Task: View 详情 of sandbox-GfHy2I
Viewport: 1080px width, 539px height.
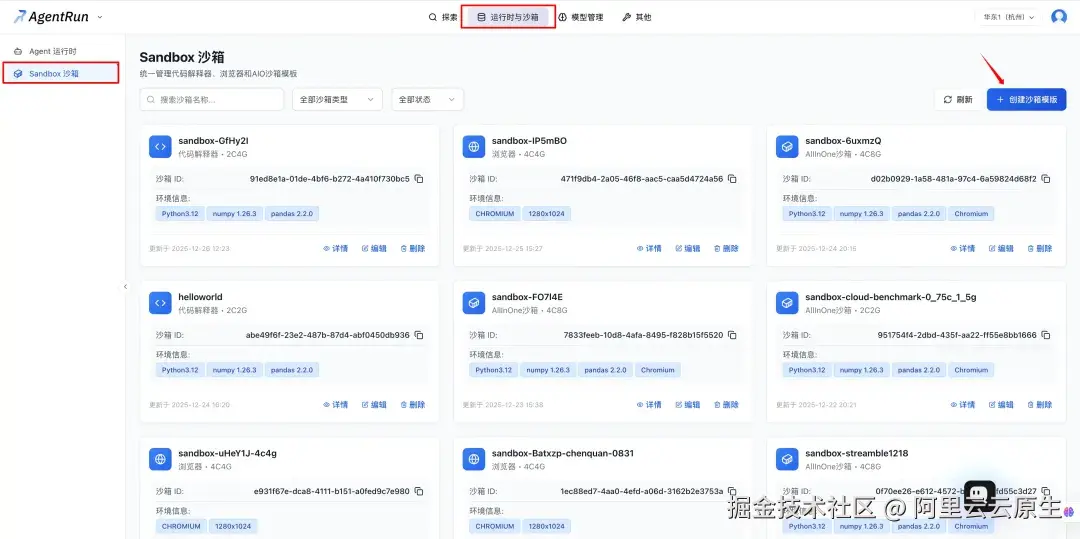Action: point(335,249)
